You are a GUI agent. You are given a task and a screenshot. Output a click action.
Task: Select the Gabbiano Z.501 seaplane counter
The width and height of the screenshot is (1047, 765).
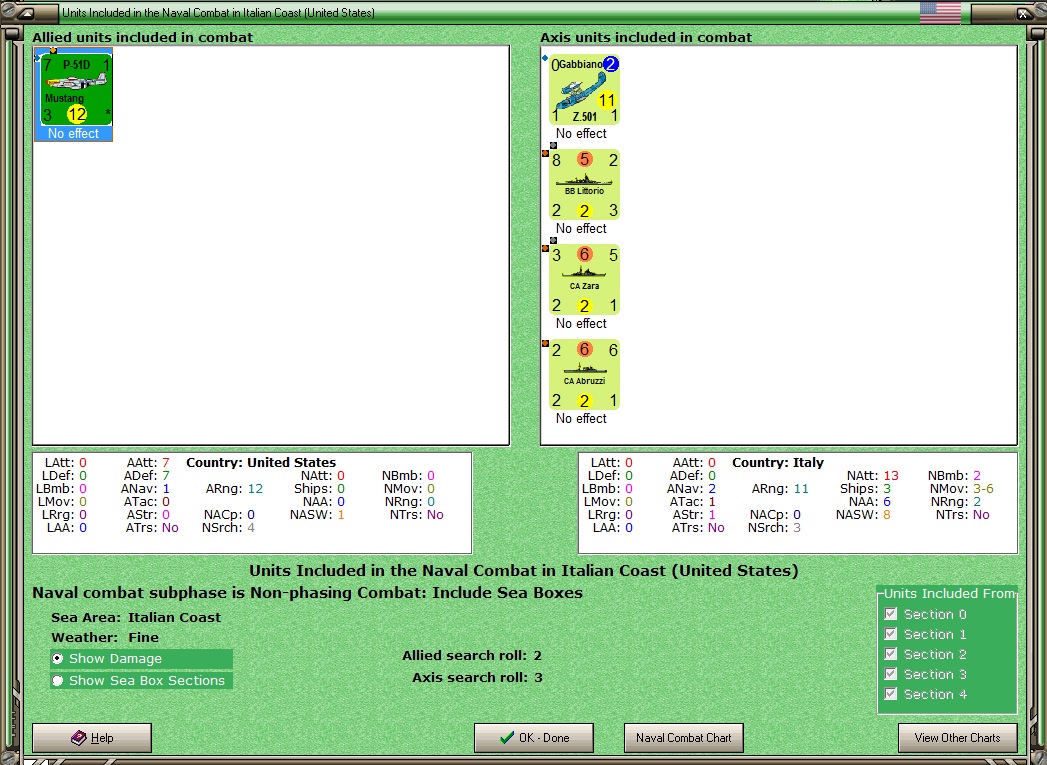tap(584, 89)
